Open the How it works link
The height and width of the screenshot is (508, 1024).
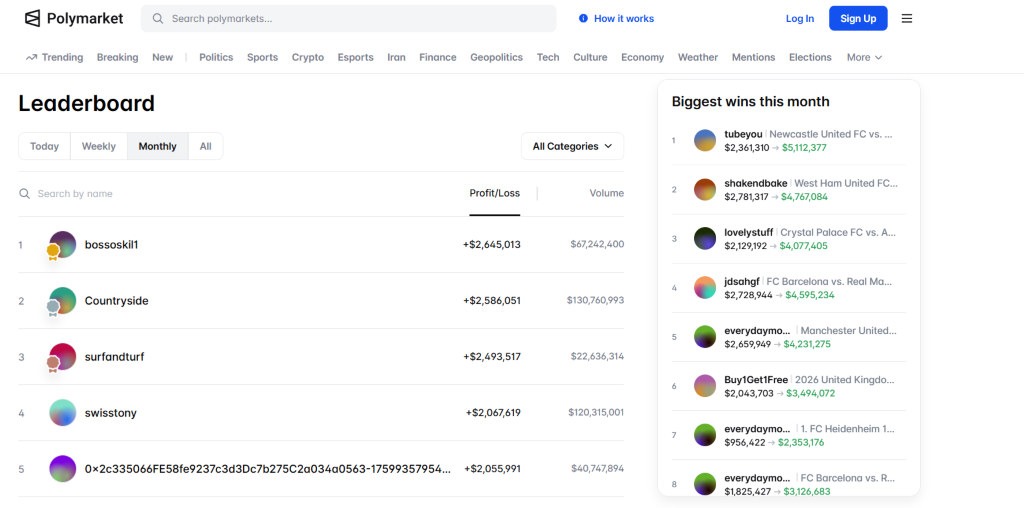coord(624,18)
